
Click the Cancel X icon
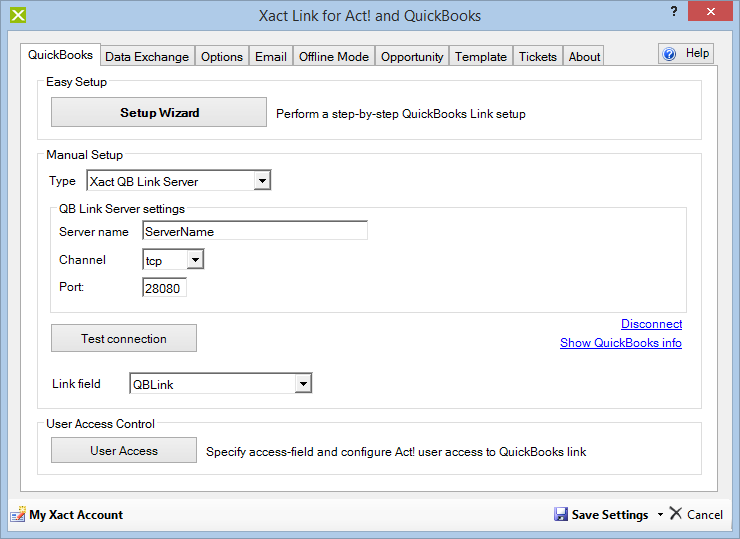click(676, 513)
